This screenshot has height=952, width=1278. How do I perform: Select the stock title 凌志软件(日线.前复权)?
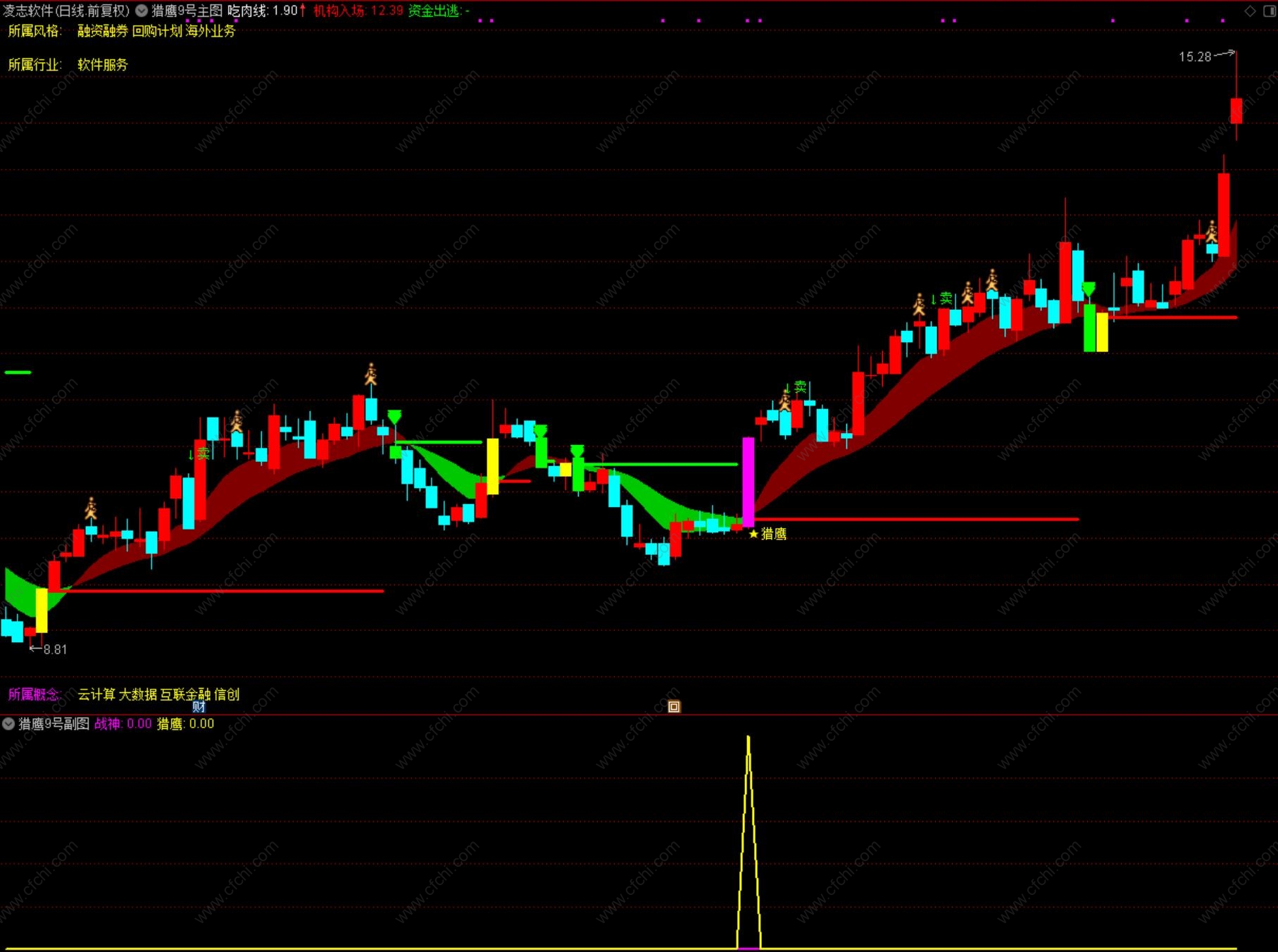coord(67,11)
